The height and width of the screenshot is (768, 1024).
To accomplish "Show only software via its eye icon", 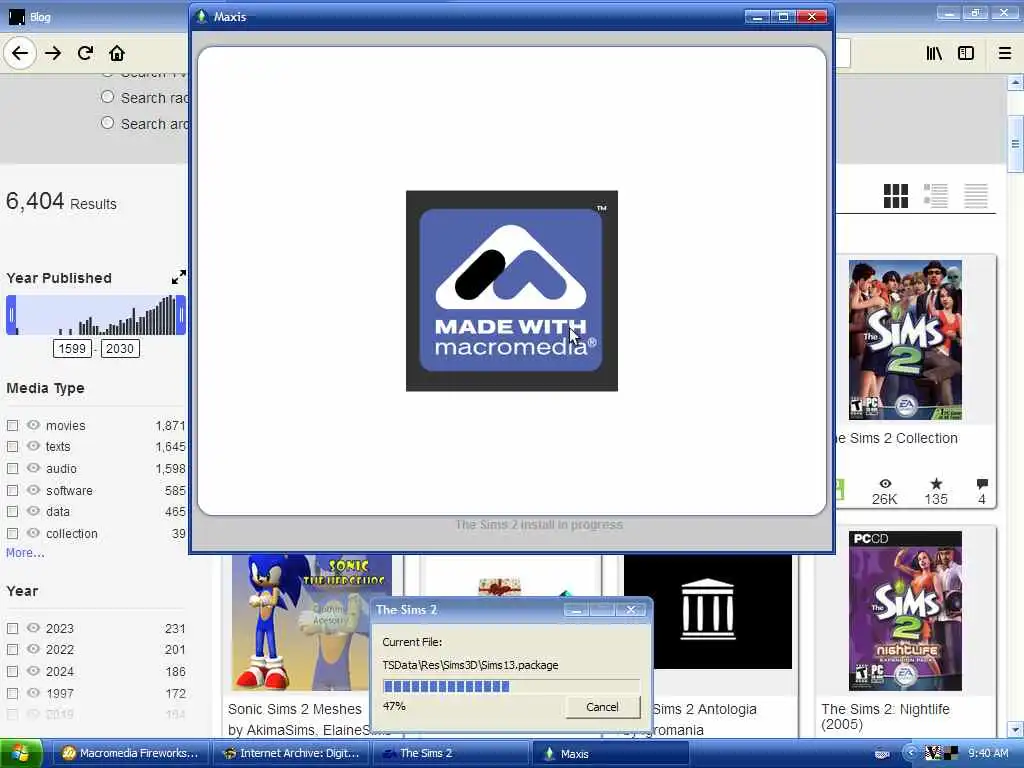I will click(33, 490).
